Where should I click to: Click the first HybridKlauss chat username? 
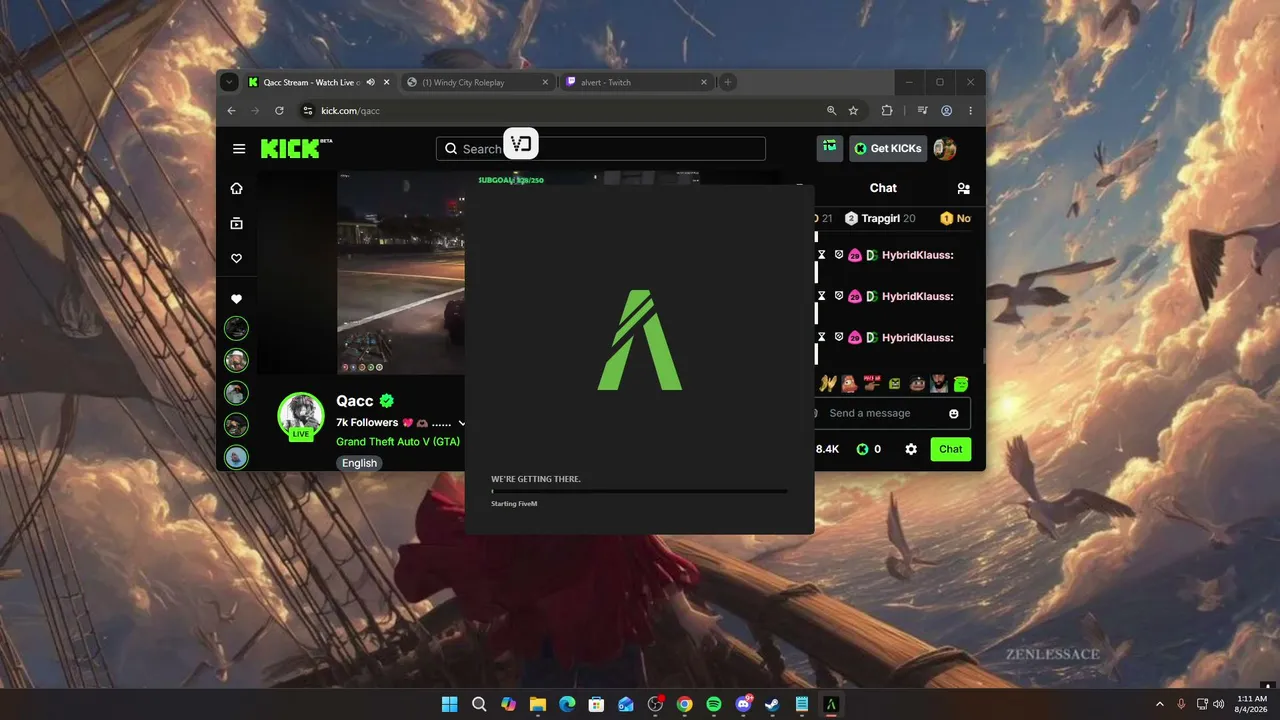coord(918,255)
